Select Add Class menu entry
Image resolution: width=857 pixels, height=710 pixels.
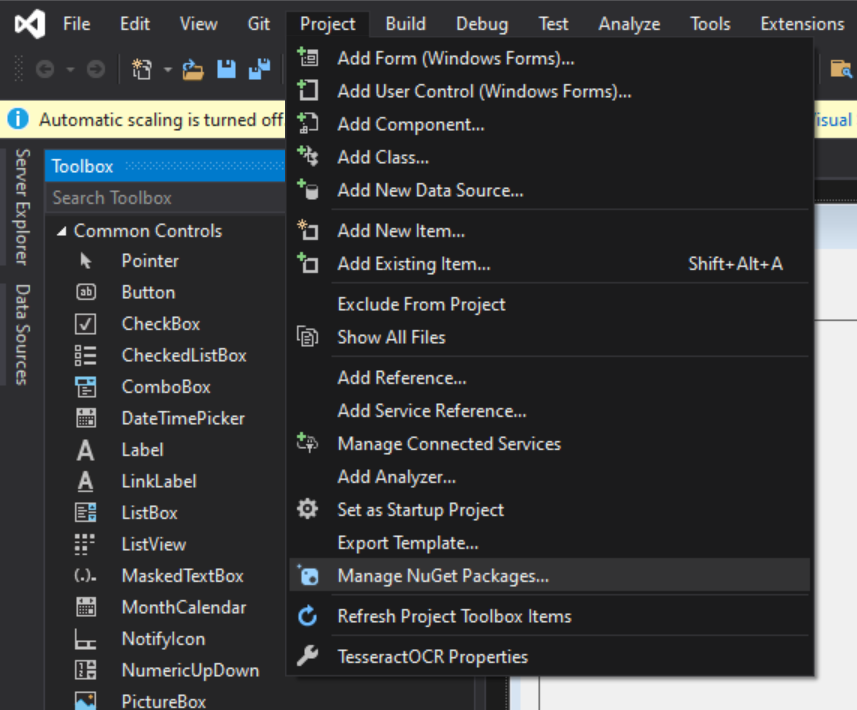point(549,157)
